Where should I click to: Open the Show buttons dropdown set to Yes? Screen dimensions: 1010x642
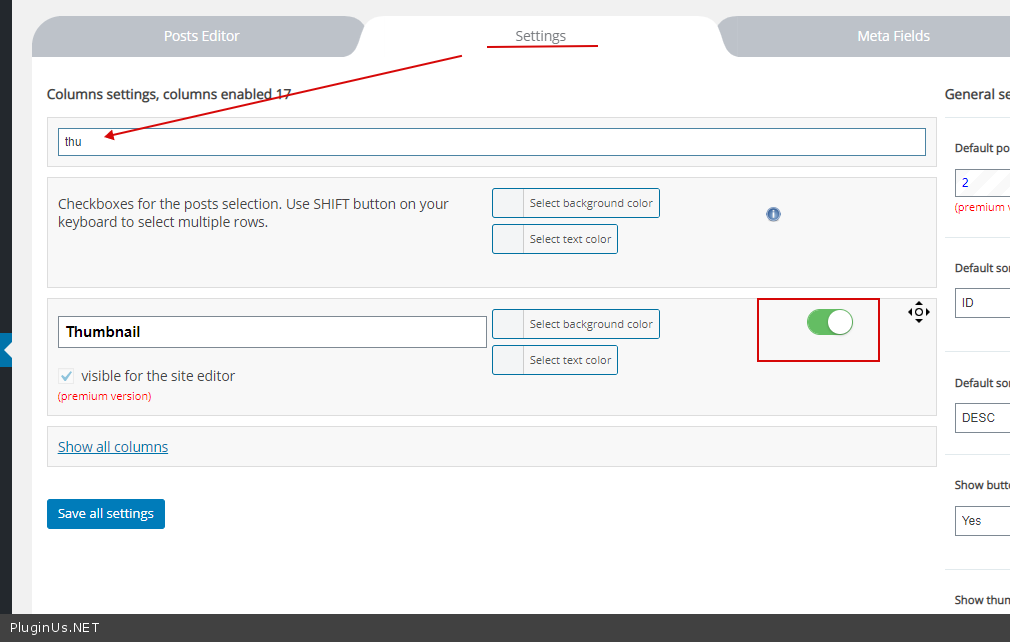982,520
